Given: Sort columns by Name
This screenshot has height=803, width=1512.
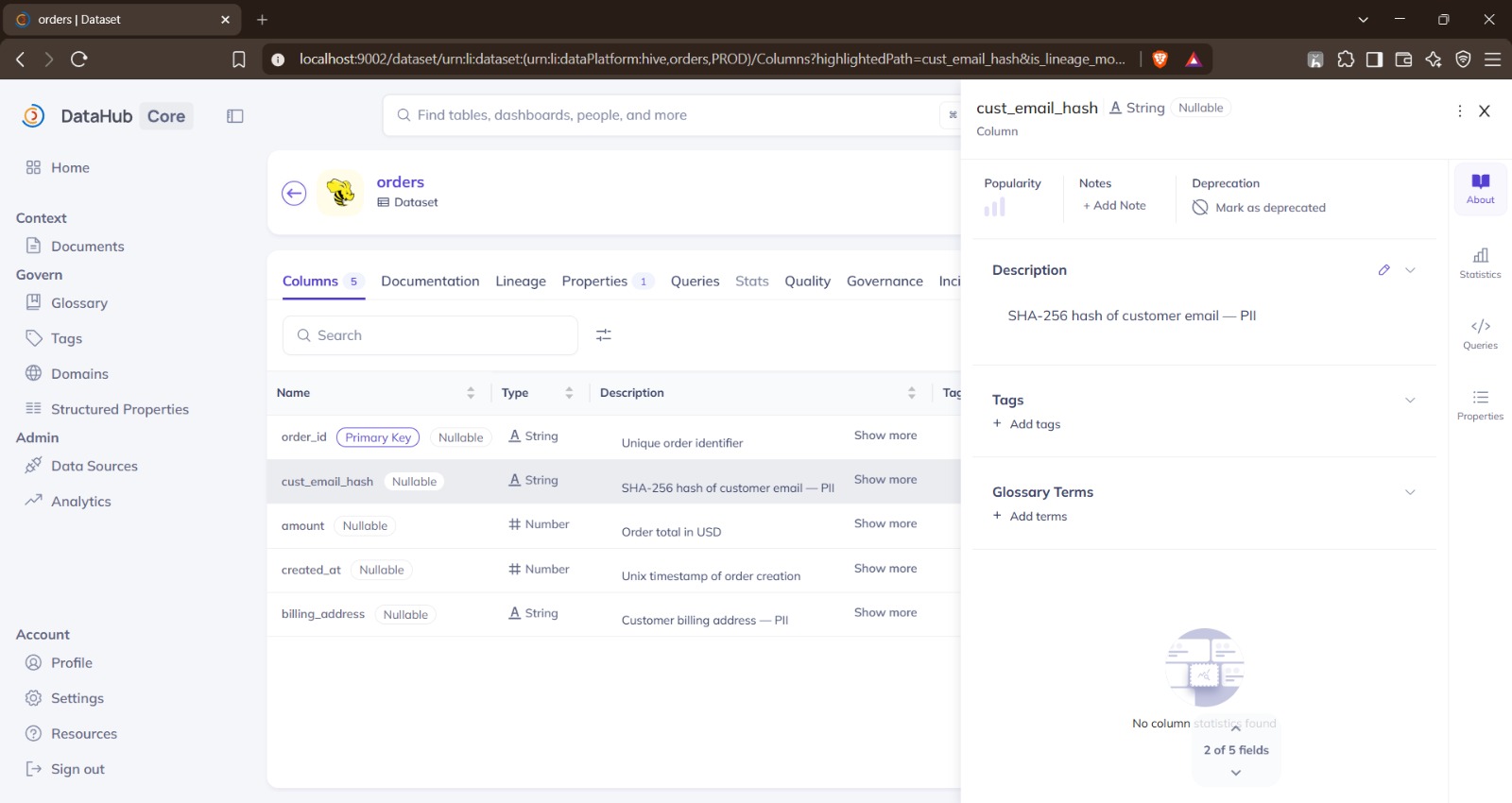Looking at the screenshot, I should (x=471, y=393).
